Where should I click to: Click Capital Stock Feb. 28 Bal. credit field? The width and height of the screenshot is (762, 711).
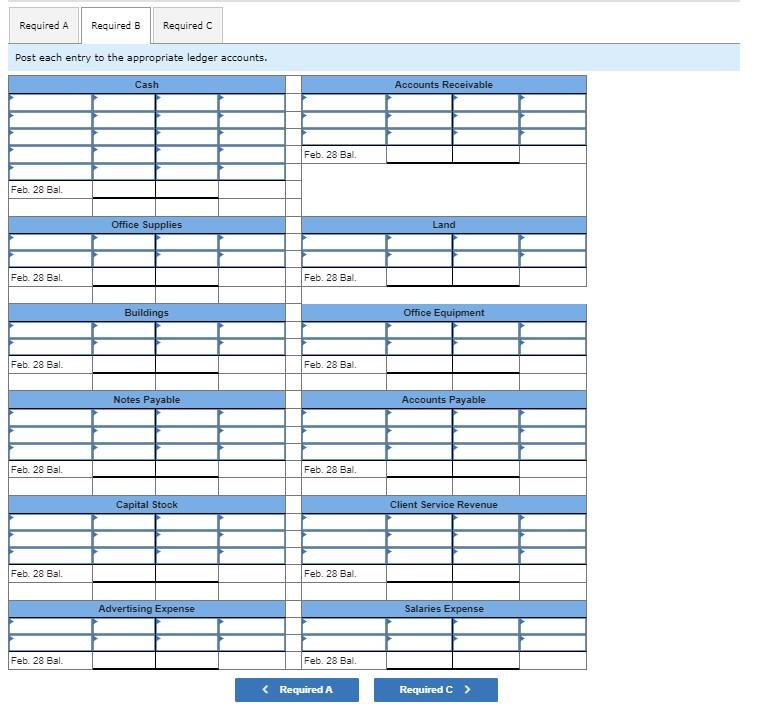point(187,573)
